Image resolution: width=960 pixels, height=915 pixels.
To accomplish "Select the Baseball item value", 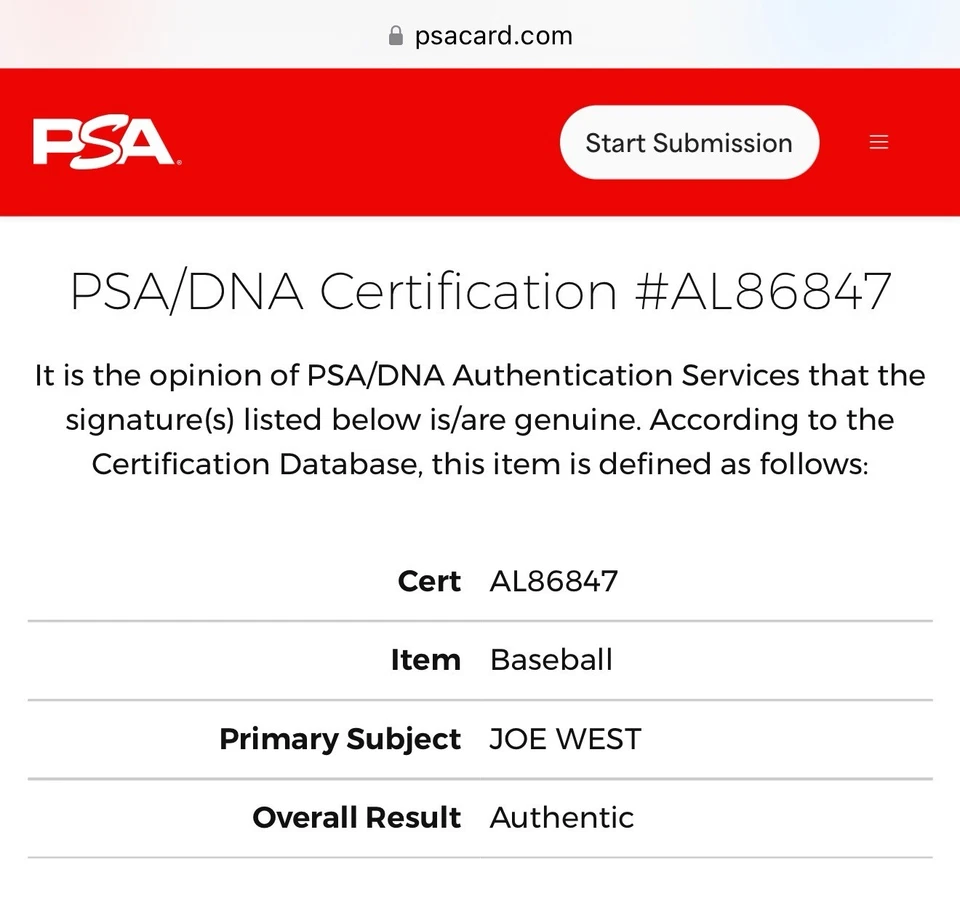I will pos(551,660).
